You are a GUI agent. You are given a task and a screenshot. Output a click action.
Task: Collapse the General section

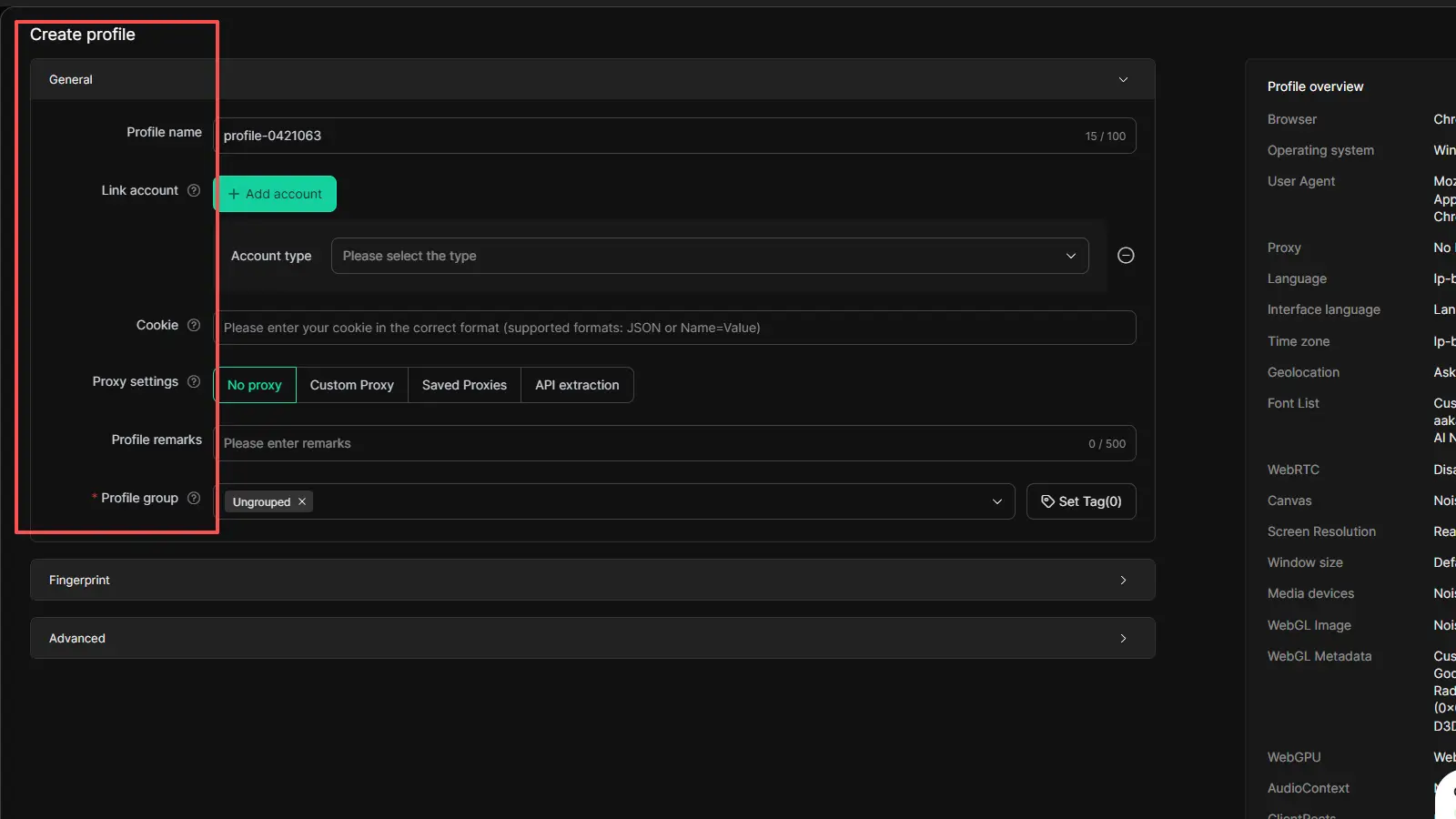point(1123,80)
